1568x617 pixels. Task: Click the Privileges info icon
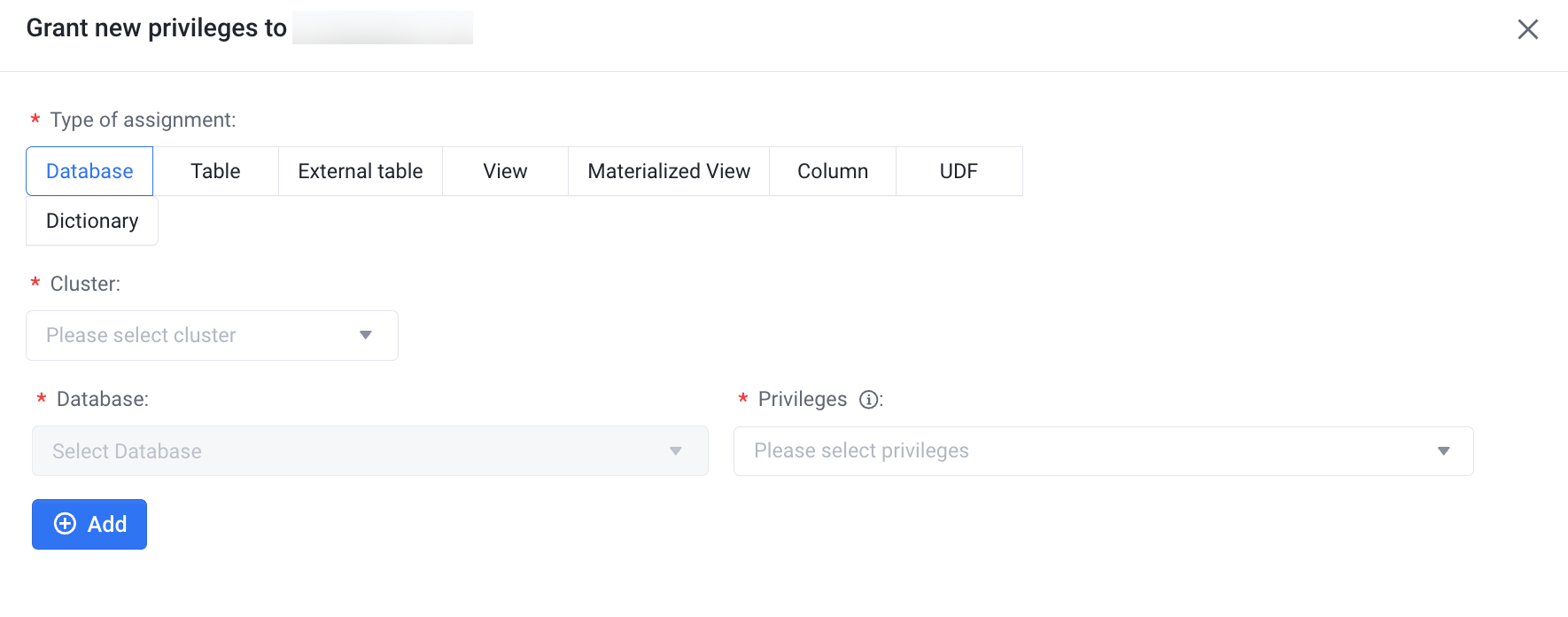pos(869,400)
